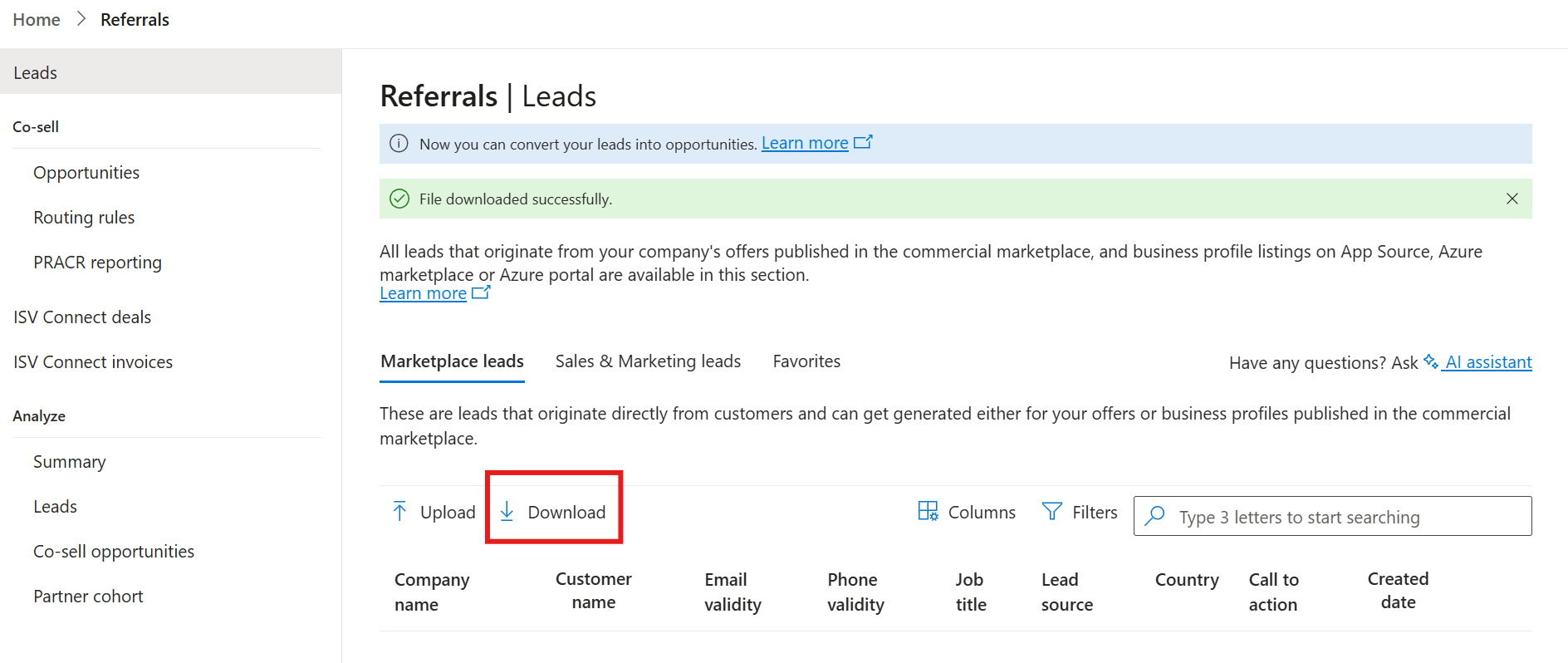Open the Filters icon
This screenshot has width=1568, height=663.
[x=1051, y=511]
